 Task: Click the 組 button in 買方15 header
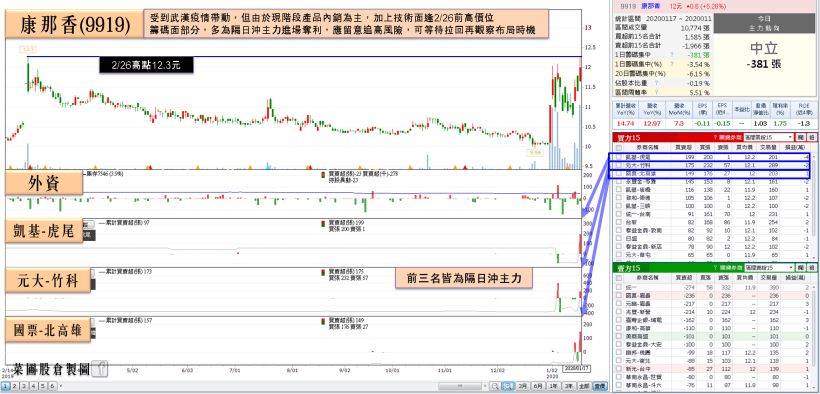click(x=811, y=137)
